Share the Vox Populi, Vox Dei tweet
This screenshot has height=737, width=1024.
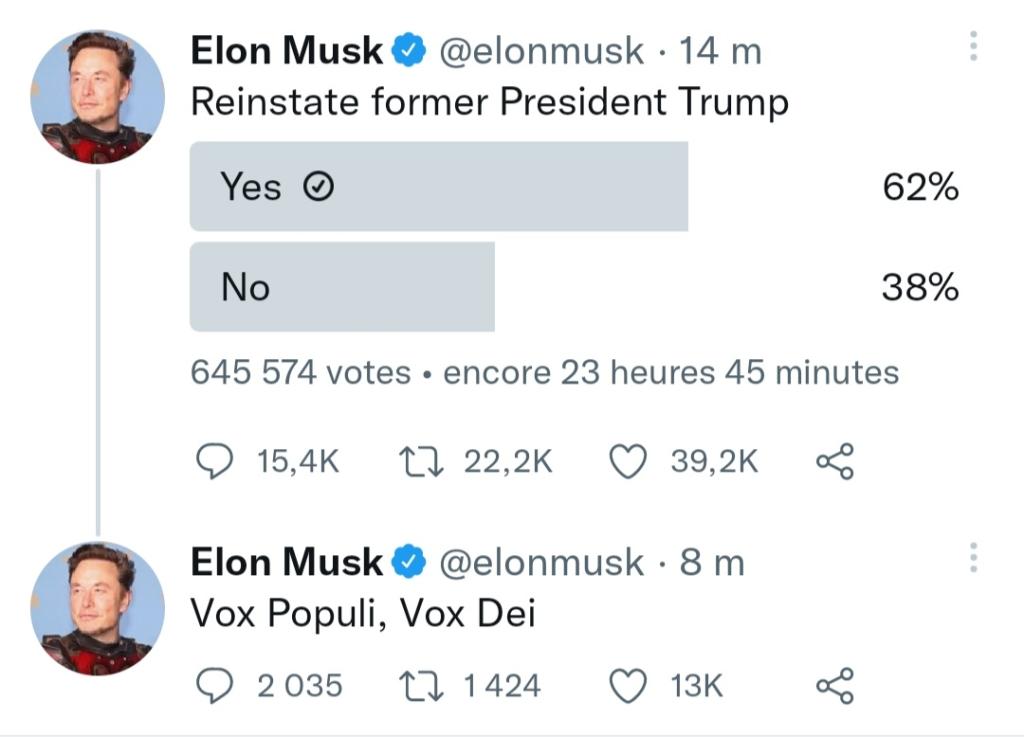pos(835,685)
